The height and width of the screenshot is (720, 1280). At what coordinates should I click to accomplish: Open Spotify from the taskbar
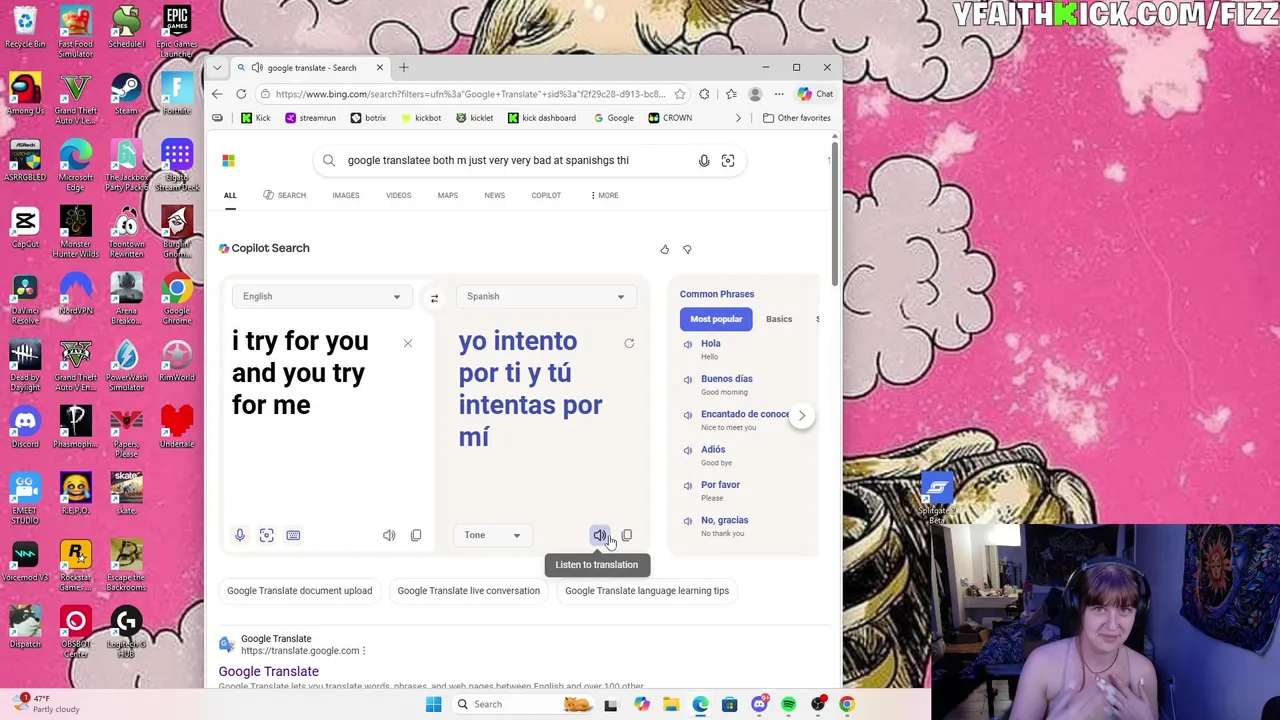788,704
